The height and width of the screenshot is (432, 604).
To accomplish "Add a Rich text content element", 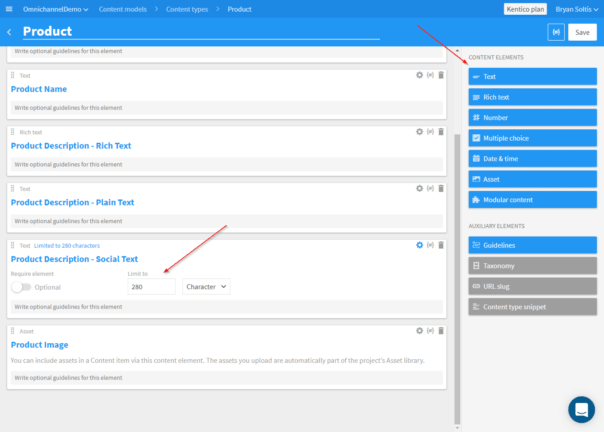I will (532, 97).
